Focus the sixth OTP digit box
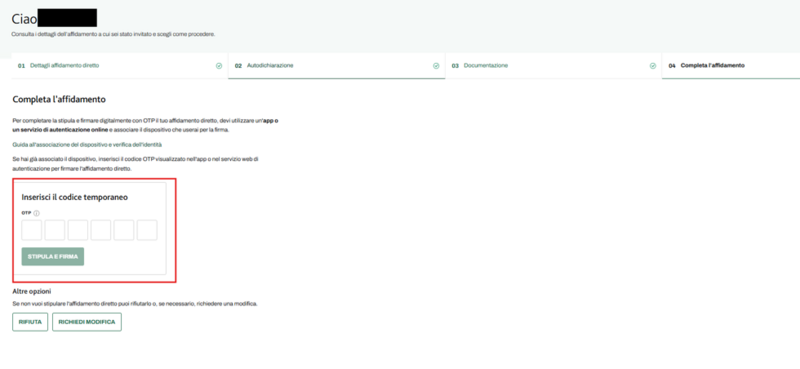The width and height of the screenshot is (800, 369). point(147,230)
